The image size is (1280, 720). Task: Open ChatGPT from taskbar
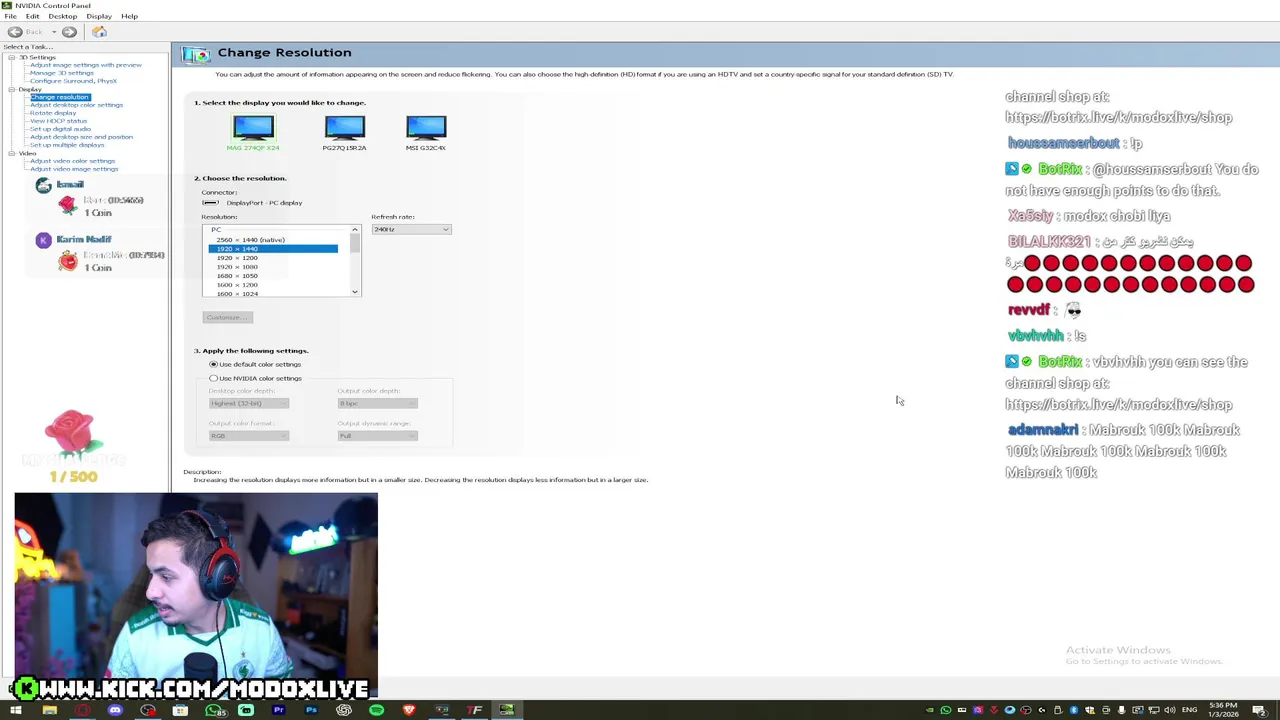344,710
